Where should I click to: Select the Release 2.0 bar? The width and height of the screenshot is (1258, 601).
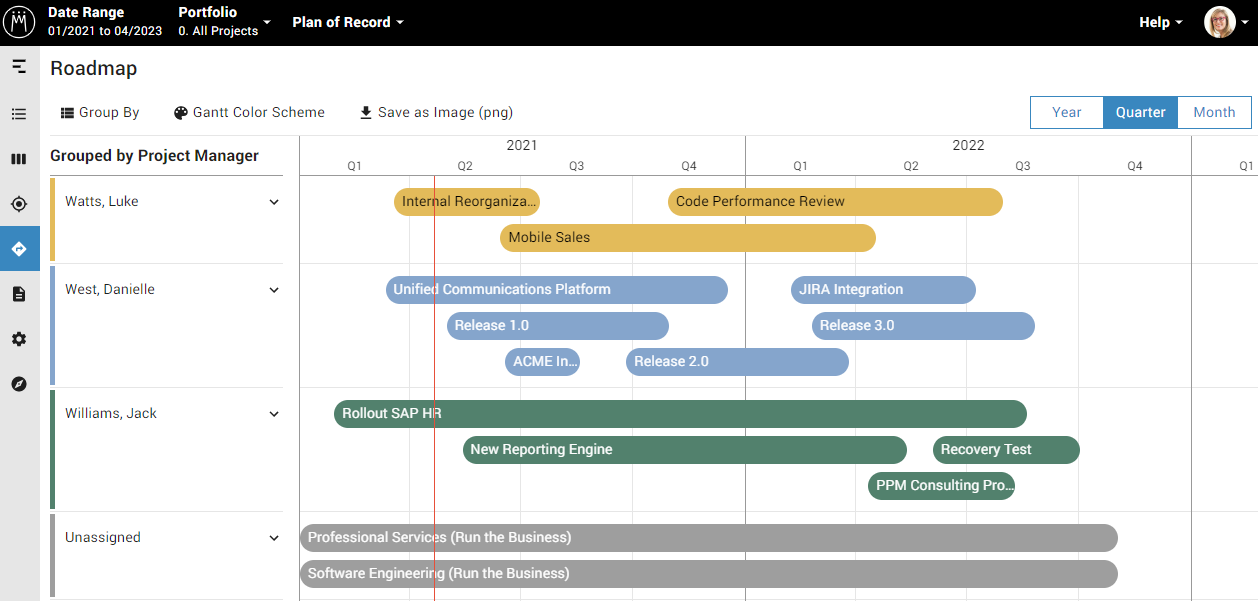(x=737, y=362)
